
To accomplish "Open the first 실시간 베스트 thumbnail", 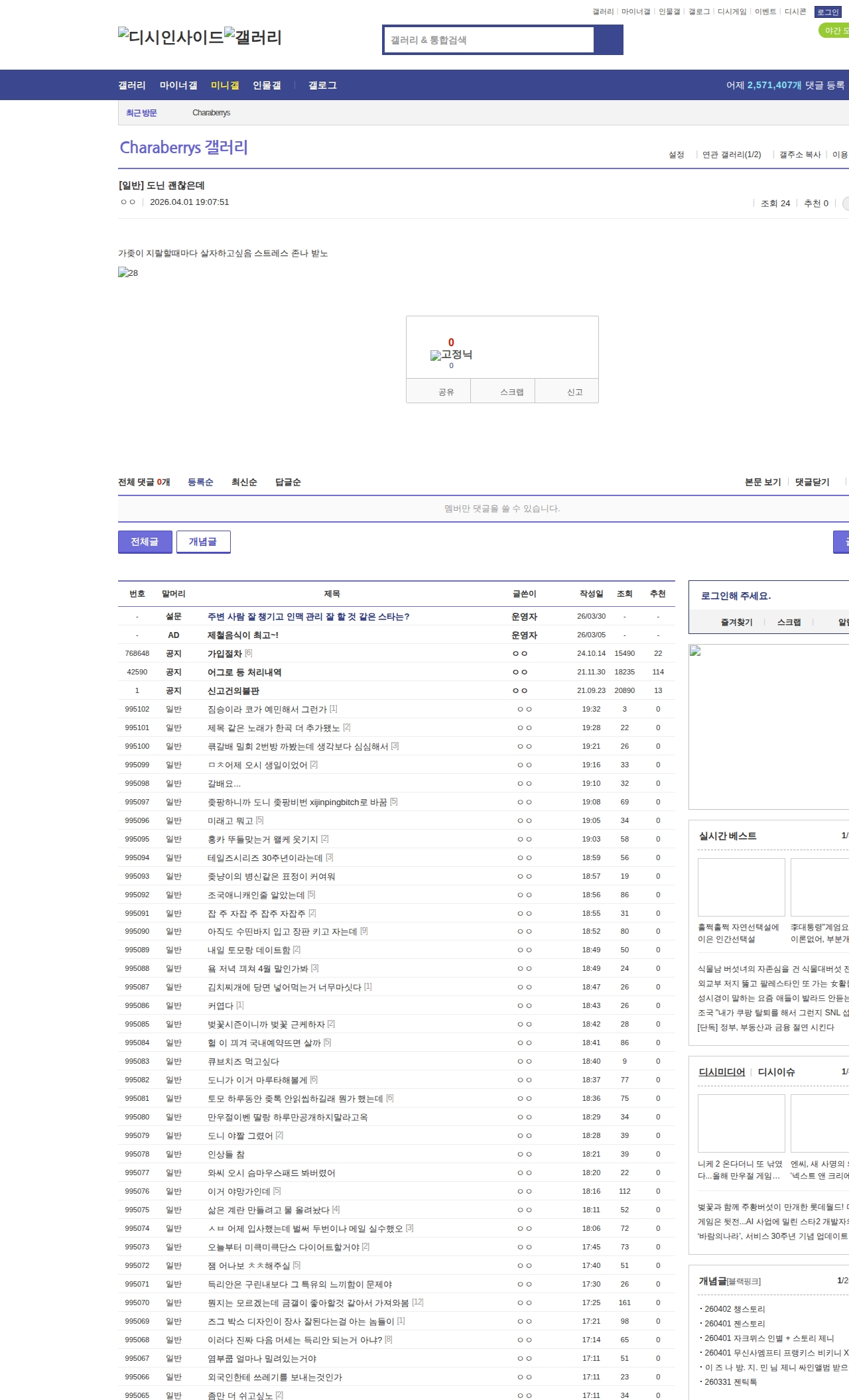I will (741, 887).
